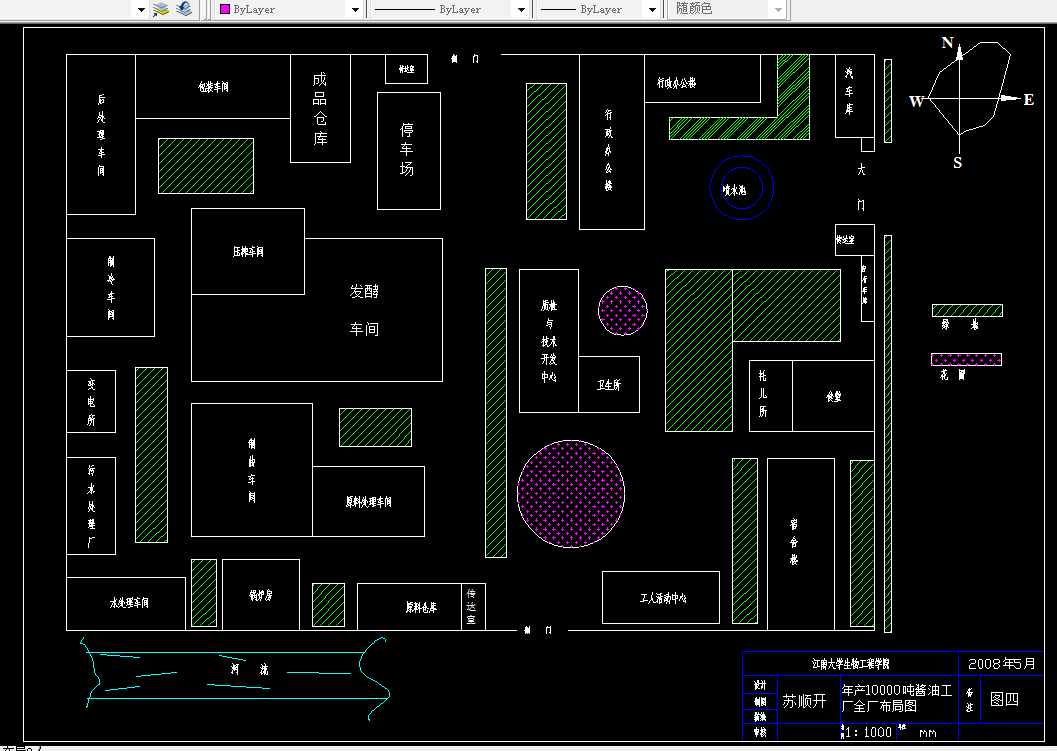The width and height of the screenshot is (1057, 751).
Task: Select the 成品仓库 label
Action: (x=320, y=109)
